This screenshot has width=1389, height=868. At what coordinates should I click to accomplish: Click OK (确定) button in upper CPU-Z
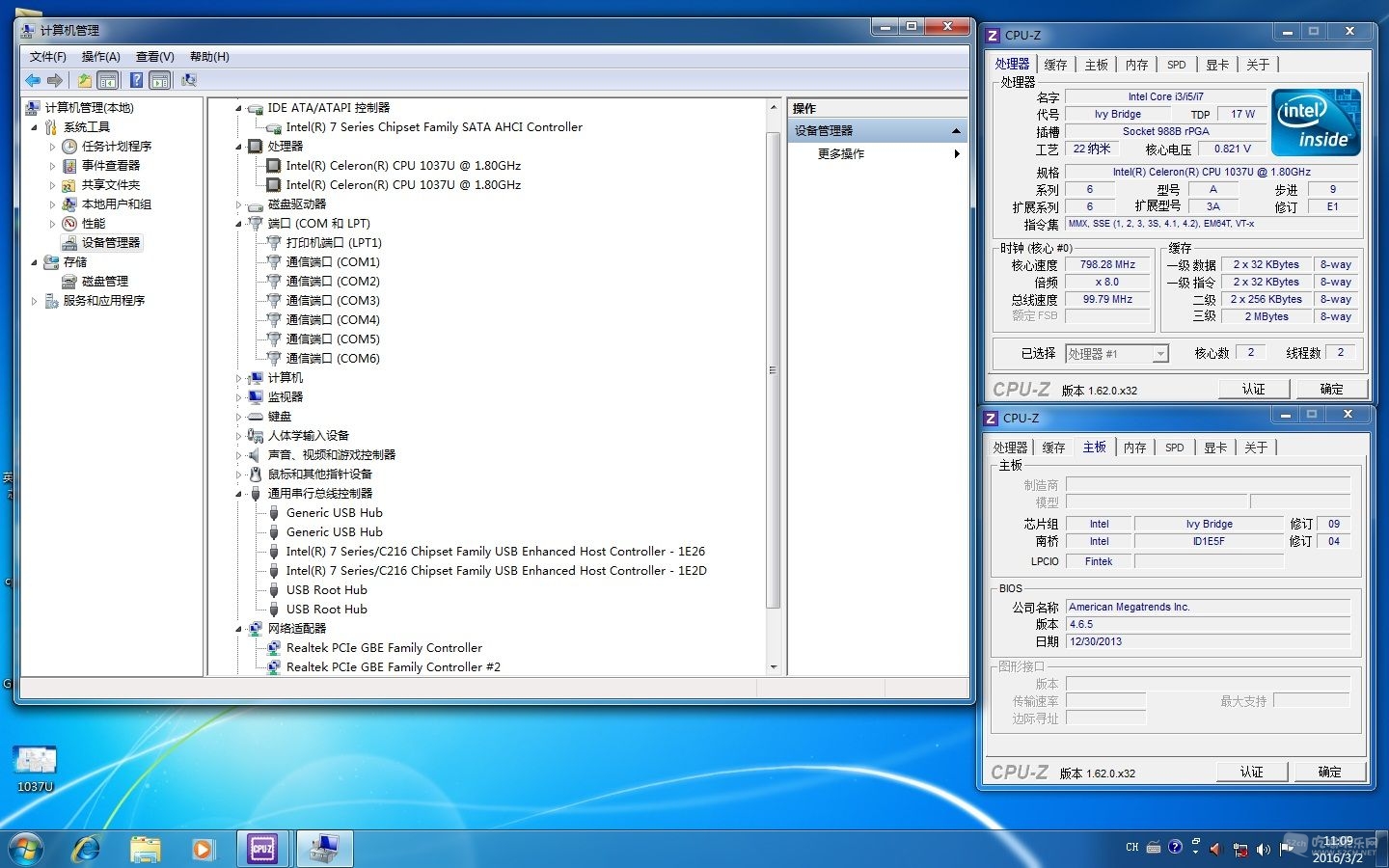1331,389
